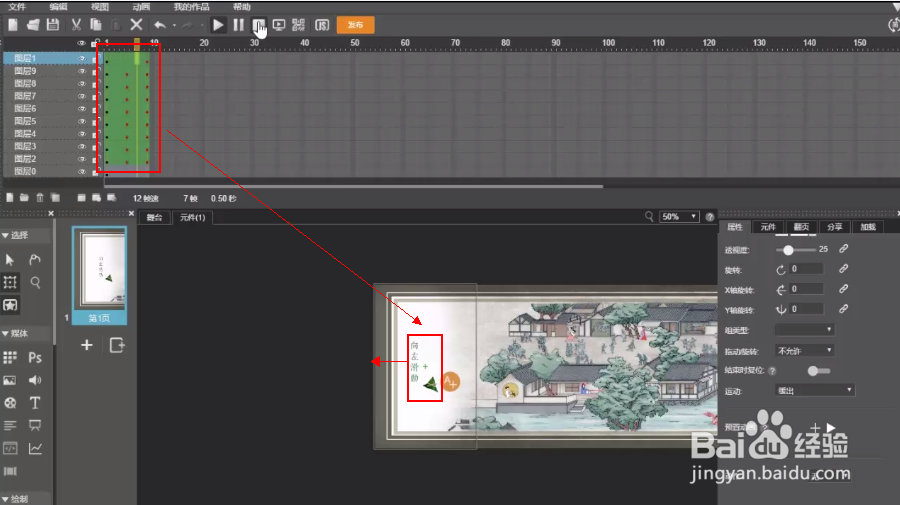The image size is (900, 505).
Task: Select the Text T tool
Action: pyautogui.click(x=35, y=403)
